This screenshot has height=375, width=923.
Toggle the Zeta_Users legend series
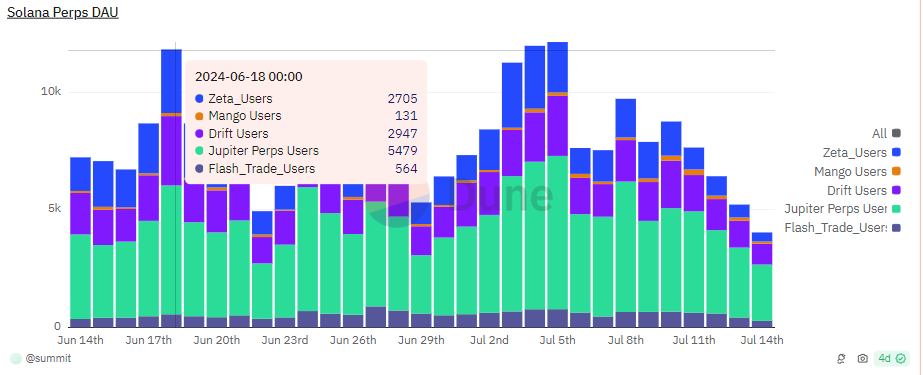click(x=862, y=152)
